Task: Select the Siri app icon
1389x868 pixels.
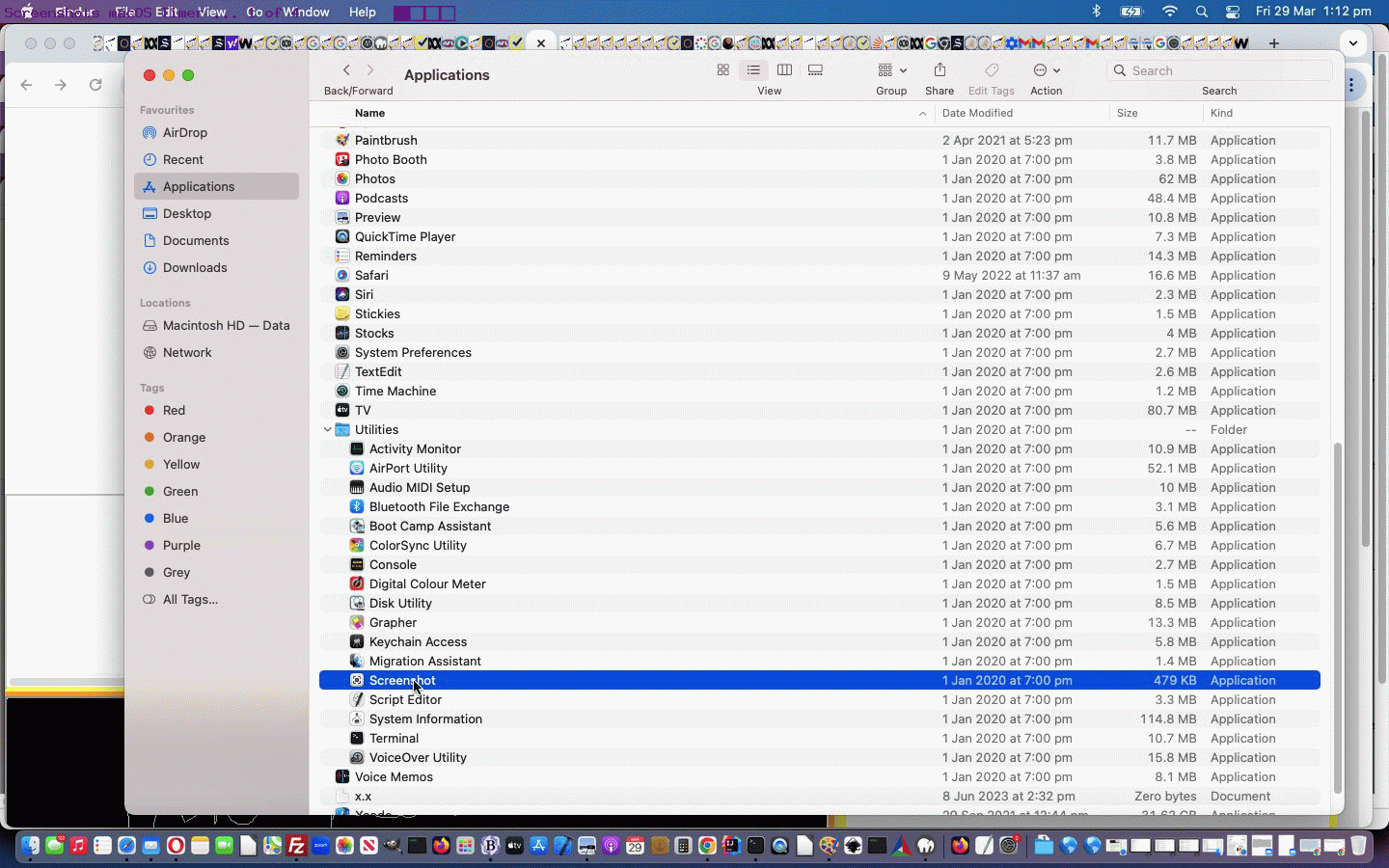Action: tap(341, 294)
